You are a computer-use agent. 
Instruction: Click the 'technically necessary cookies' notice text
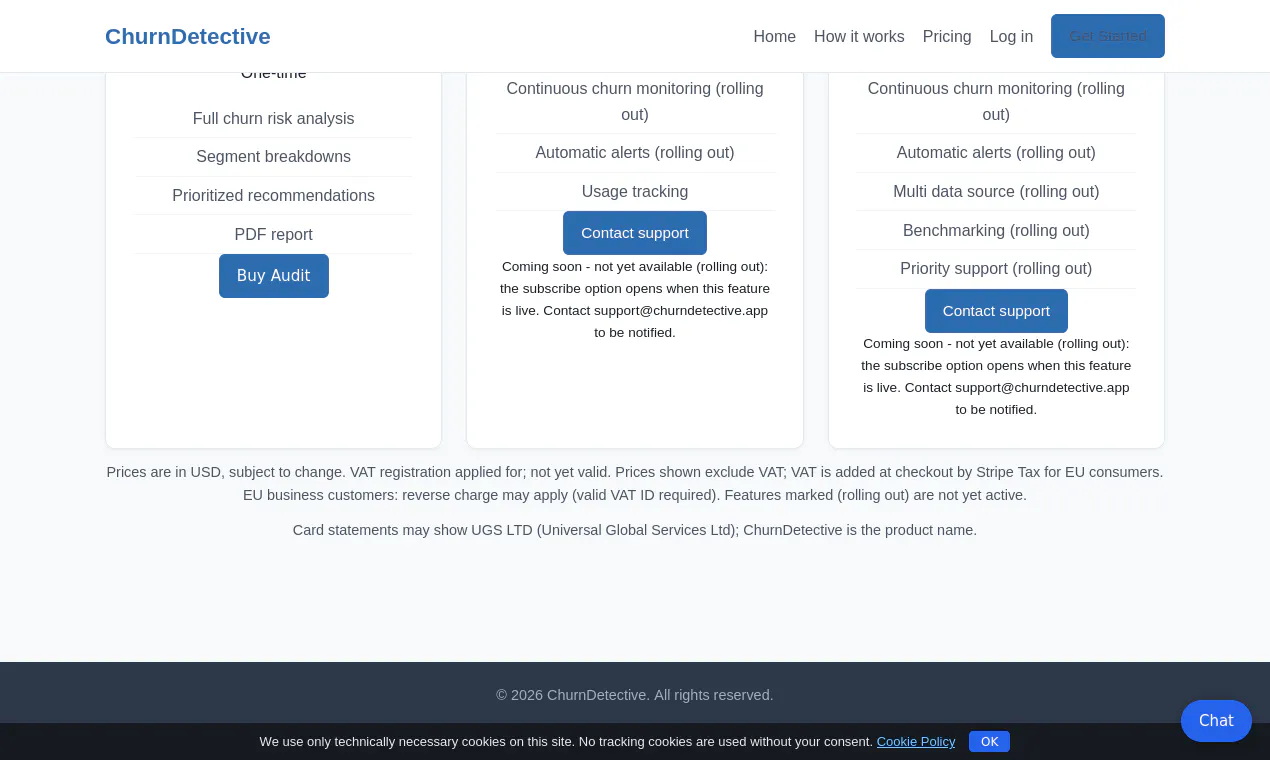click(x=566, y=742)
